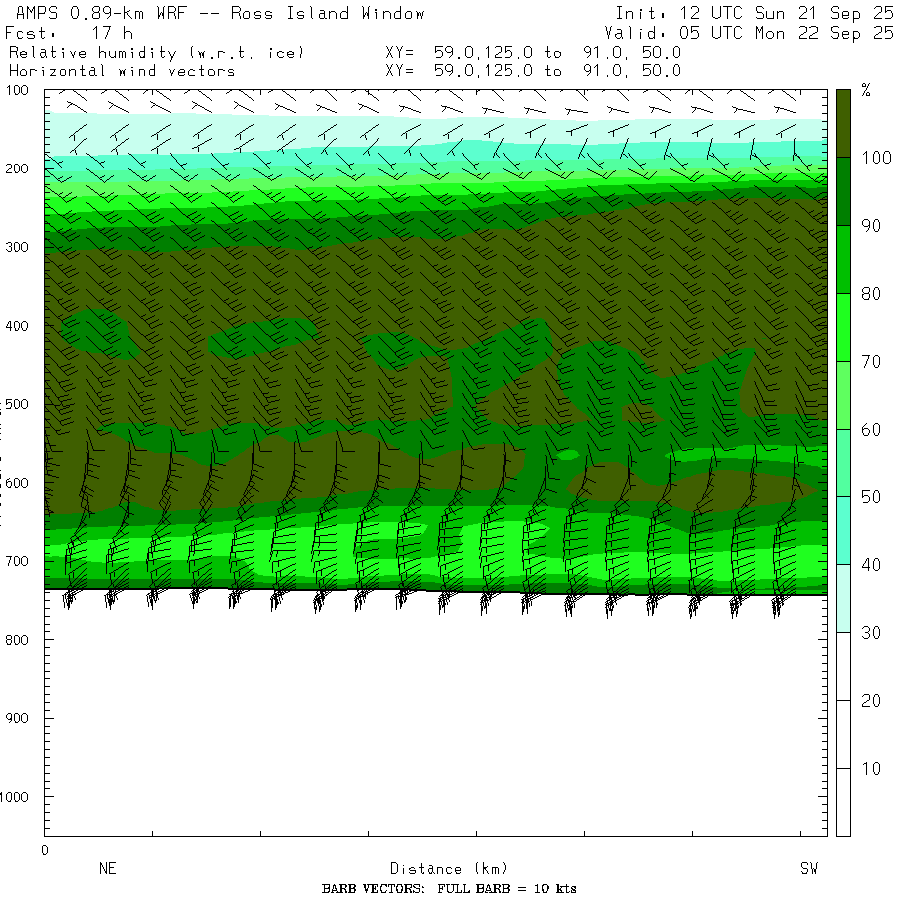Click the 600 pressure level axis label
900x900 pixels.
coord(17,483)
